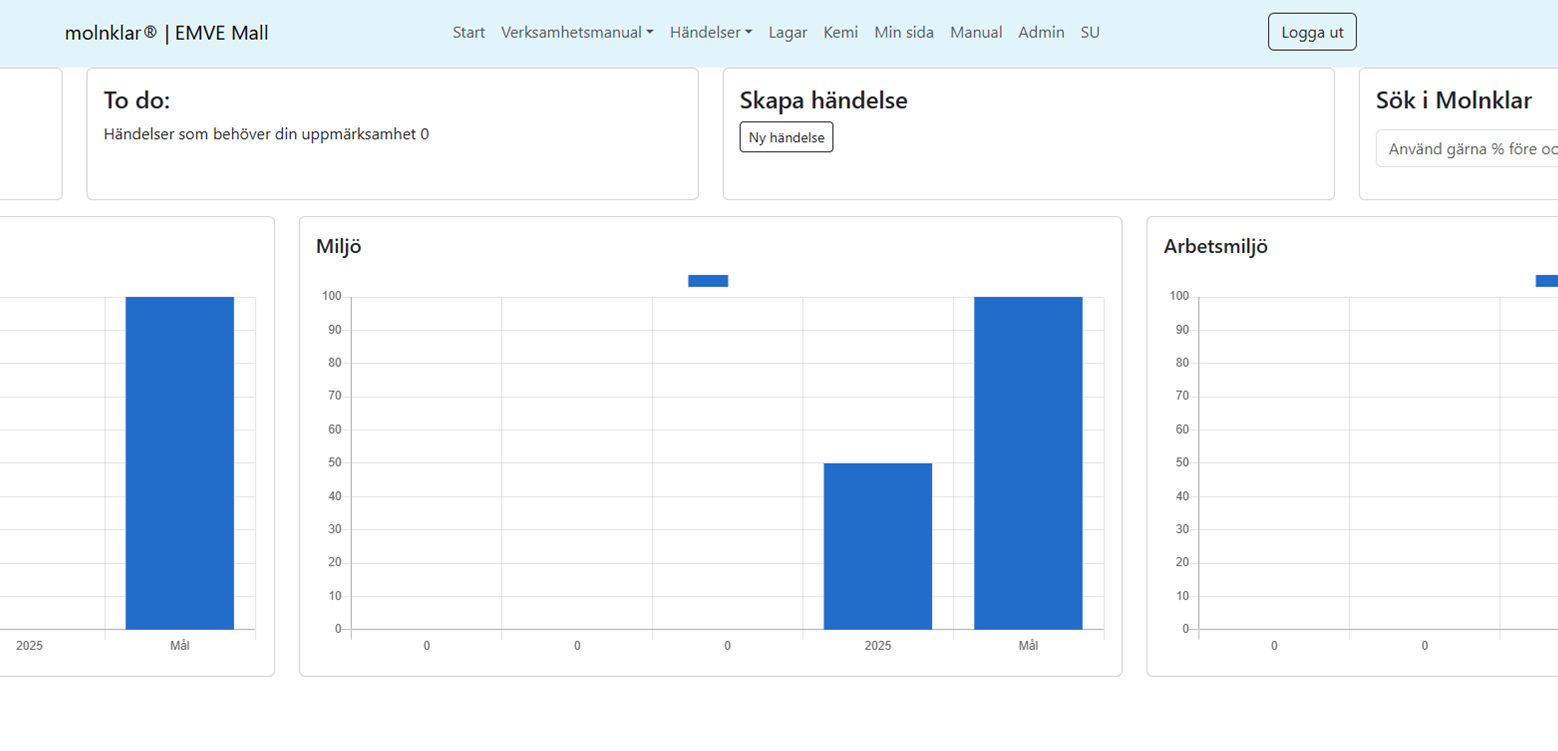Click the SU nav item
This screenshot has height=751, width=1558.
[1090, 32]
